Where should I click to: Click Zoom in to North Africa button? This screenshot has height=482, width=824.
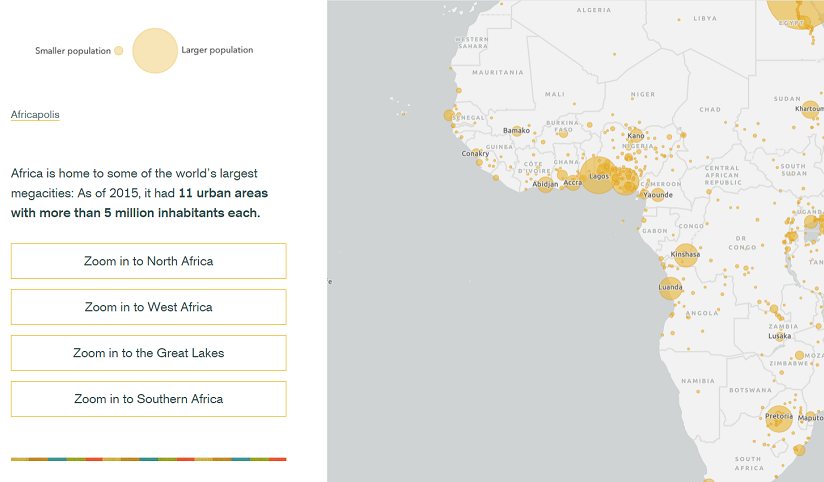pos(149,261)
